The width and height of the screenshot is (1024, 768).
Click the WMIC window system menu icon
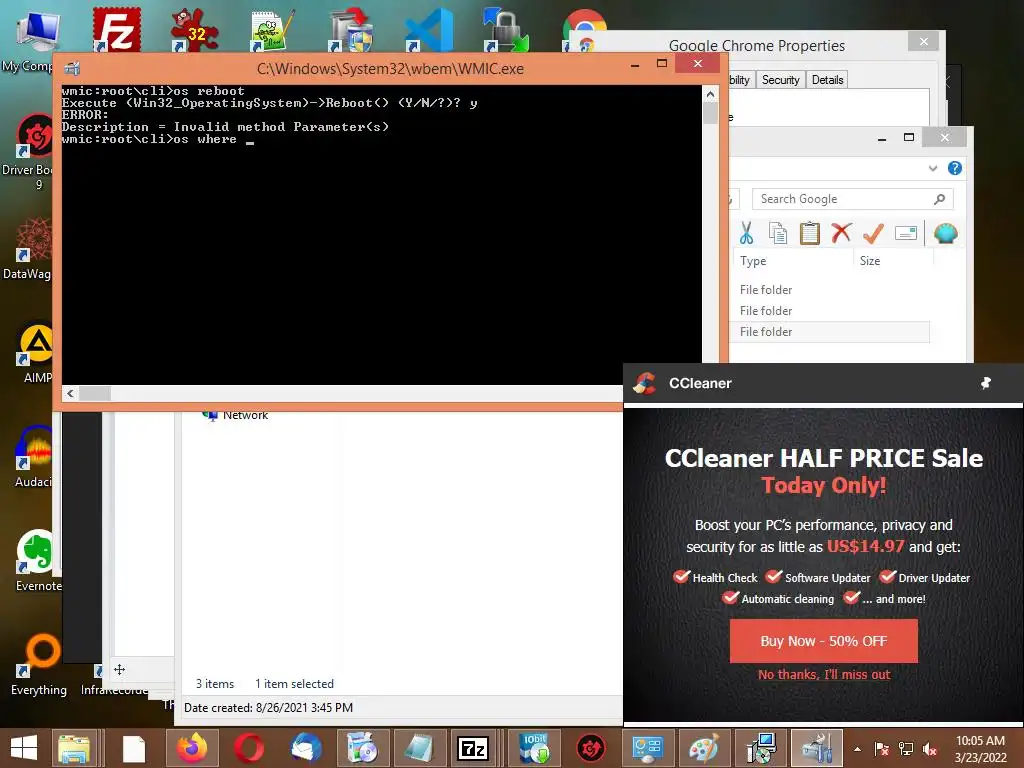pyautogui.click(x=72, y=68)
